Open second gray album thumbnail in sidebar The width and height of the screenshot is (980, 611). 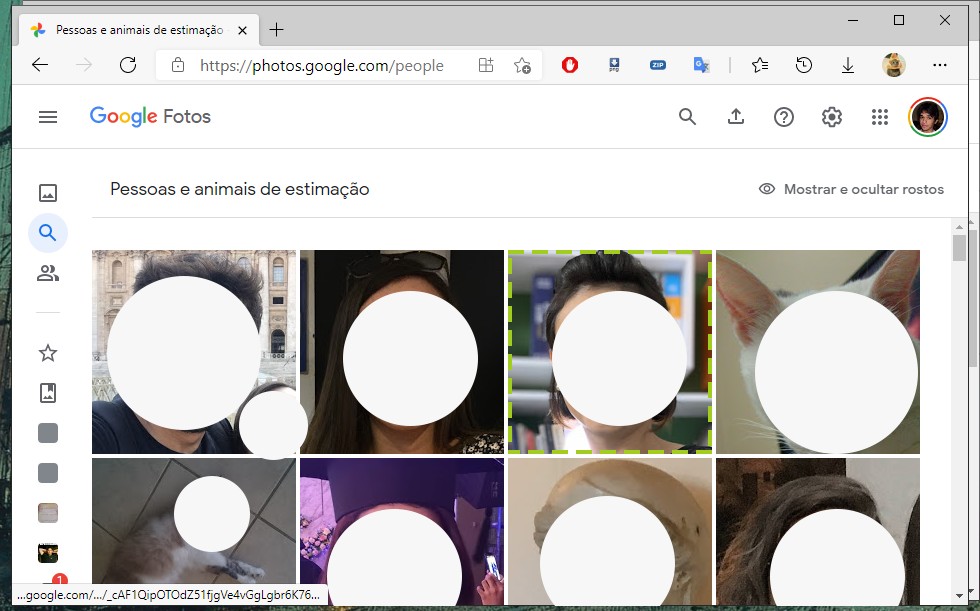pyautogui.click(x=48, y=473)
